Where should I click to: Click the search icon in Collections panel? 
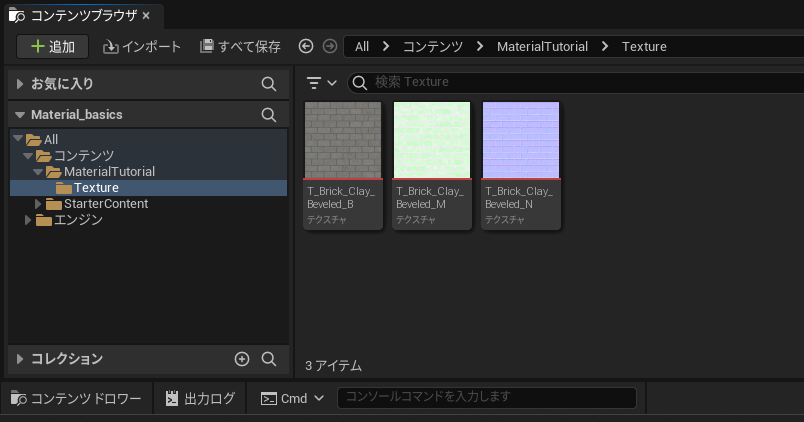pos(268,359)
